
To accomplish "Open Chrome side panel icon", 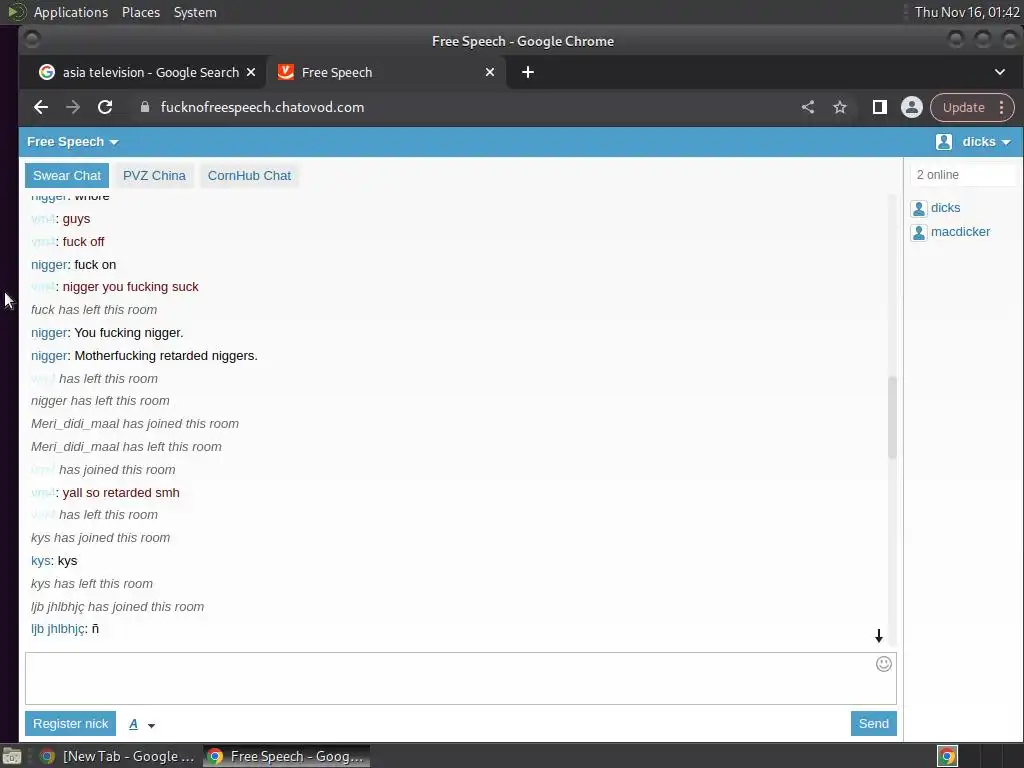I will click(880, 107).
